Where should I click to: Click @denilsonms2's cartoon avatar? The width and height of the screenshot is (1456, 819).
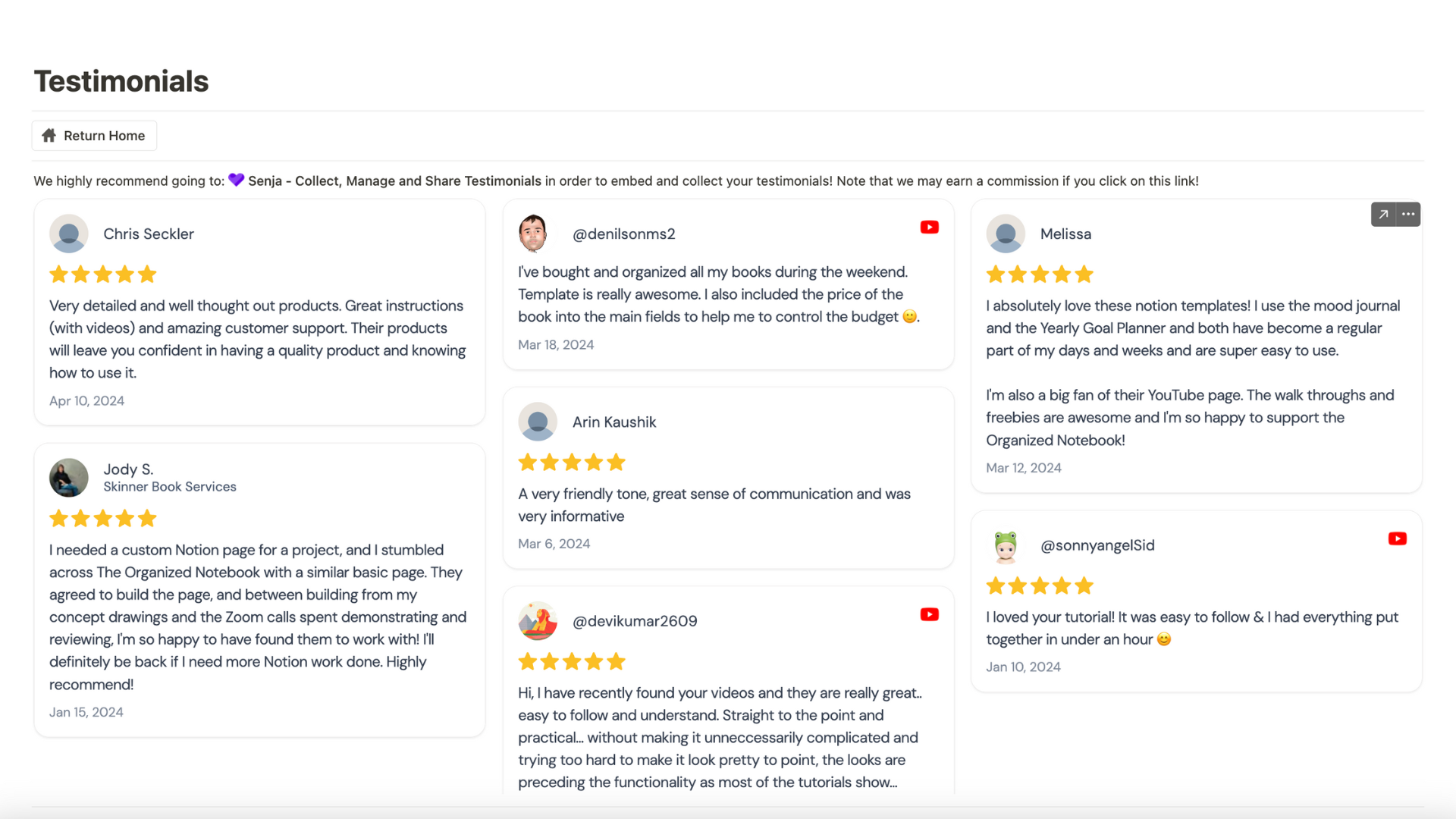[x=533, y=234]
